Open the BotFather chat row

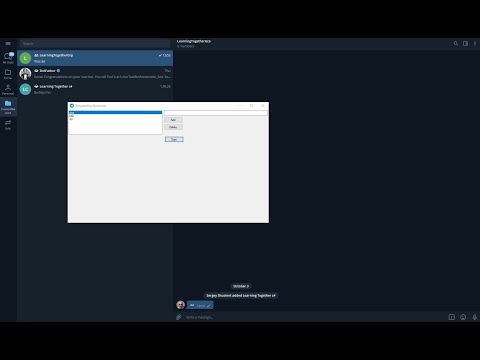(x=95, y=74)
